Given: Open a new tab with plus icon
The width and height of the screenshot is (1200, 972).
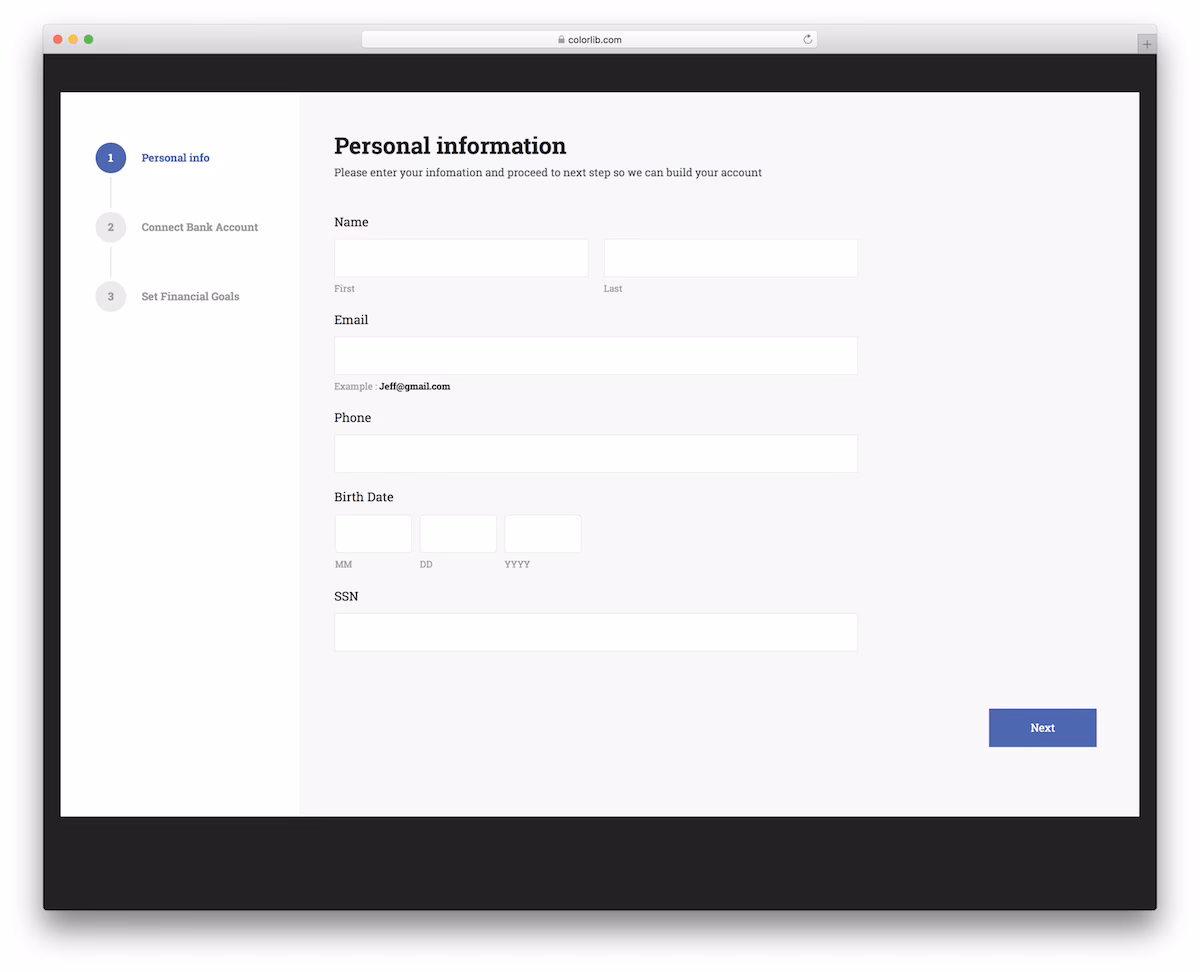Looking at the screenshot, I should pyautogui.click(x=1147, y=44).
